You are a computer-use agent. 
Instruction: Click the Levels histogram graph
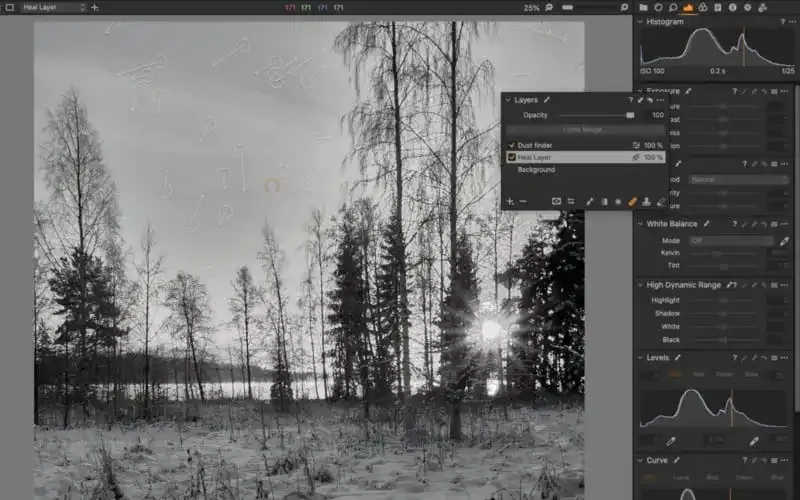point(713,407)
